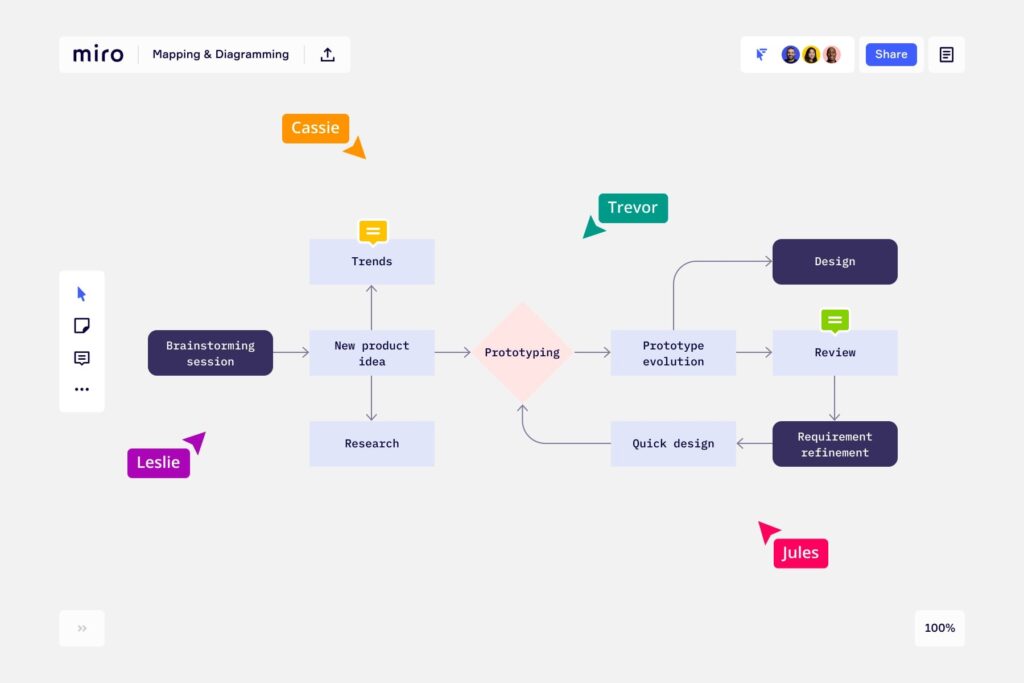Click Trevor's teal cursor label

tap(633, 208)
